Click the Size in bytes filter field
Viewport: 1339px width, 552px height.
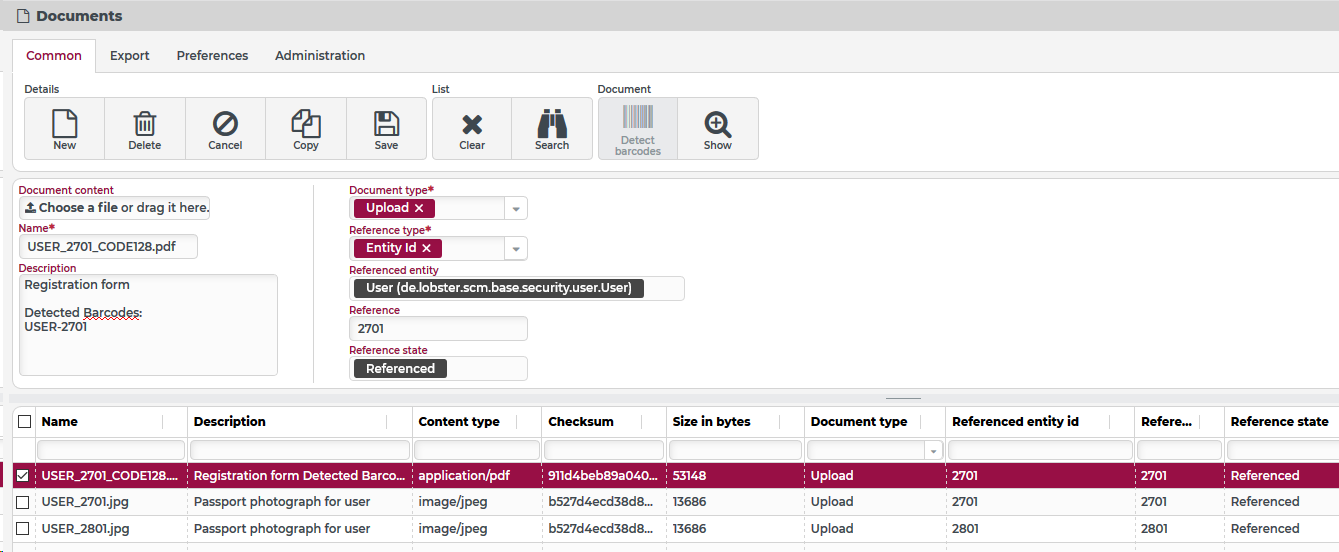[735, 451]
